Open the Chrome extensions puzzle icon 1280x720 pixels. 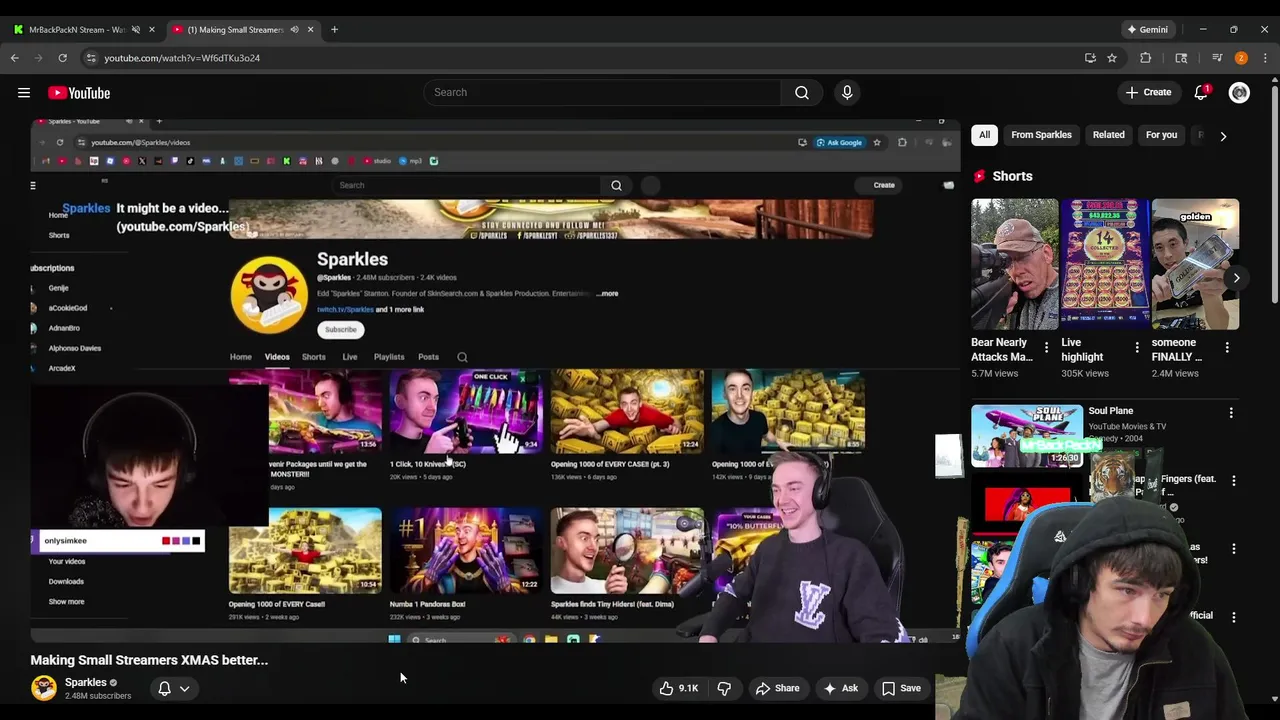[1146, 58]
